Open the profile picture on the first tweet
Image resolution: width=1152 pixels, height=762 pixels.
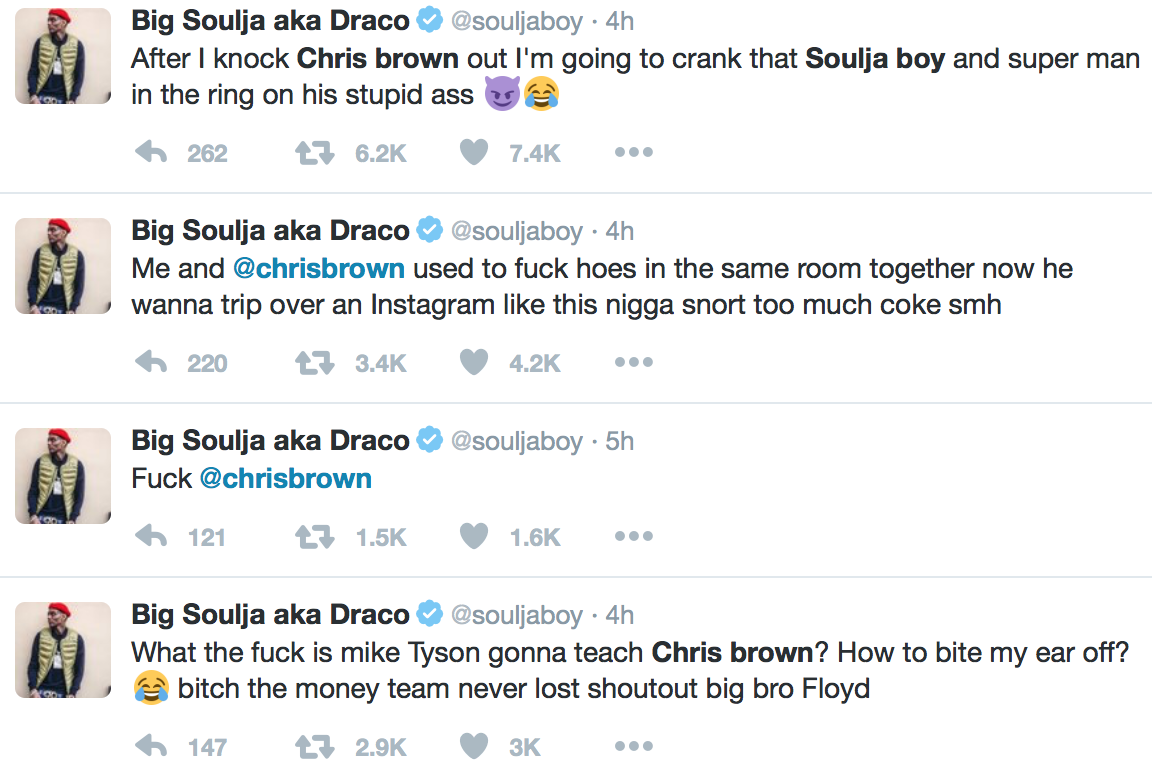[x=63, y=56]
